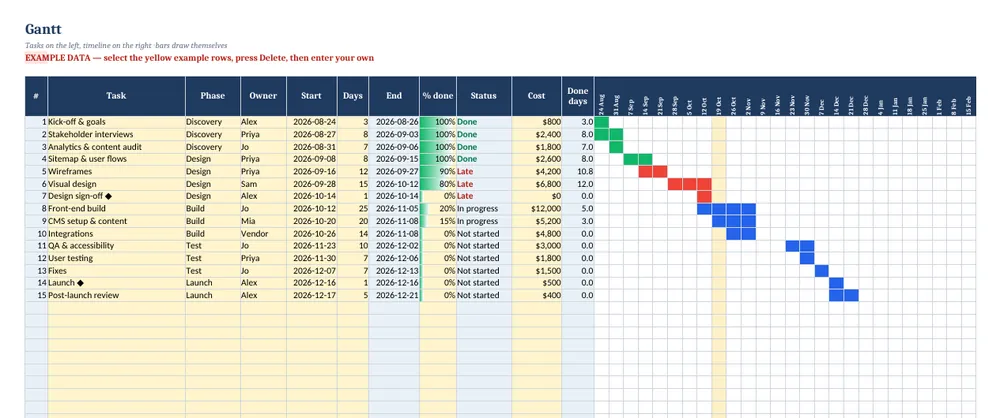The image size is (1000, 418).
Task: Select the 80% done cell
Action: 438,184
